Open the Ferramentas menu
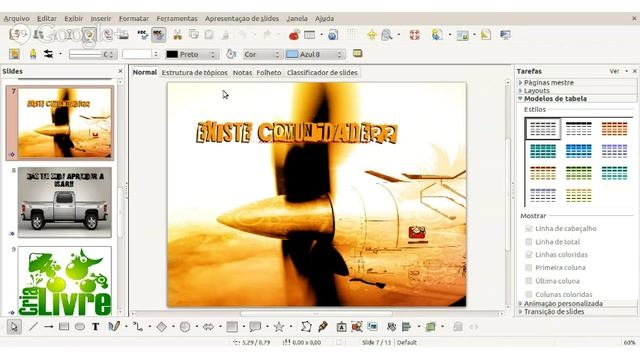The image size is (640, 360). [x=177, y=18]
